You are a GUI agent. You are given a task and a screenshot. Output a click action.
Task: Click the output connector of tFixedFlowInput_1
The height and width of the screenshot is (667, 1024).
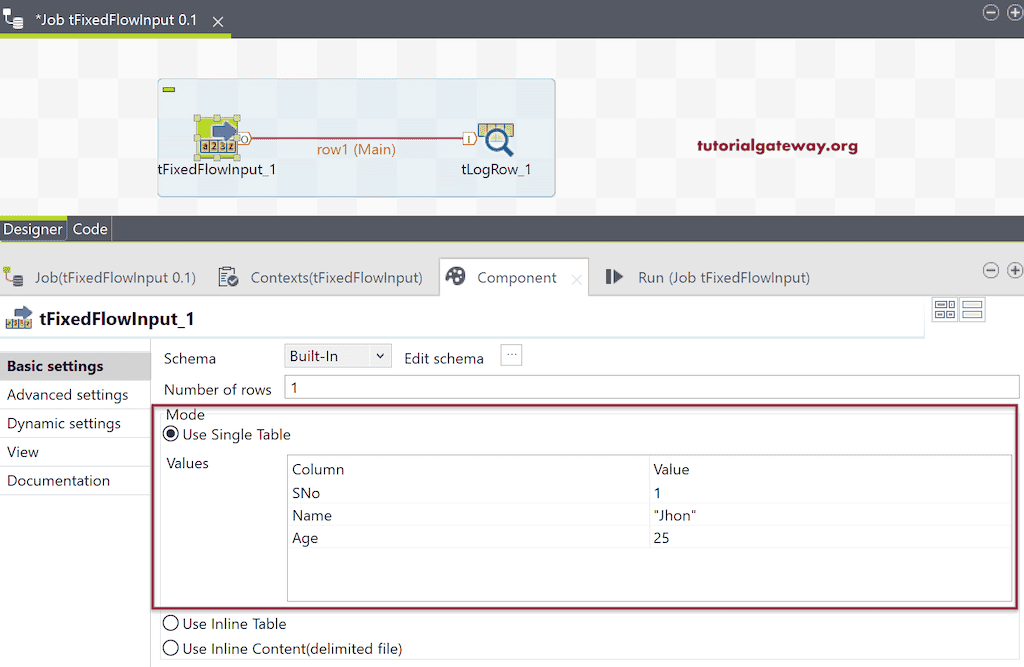(x=245, y=138)
